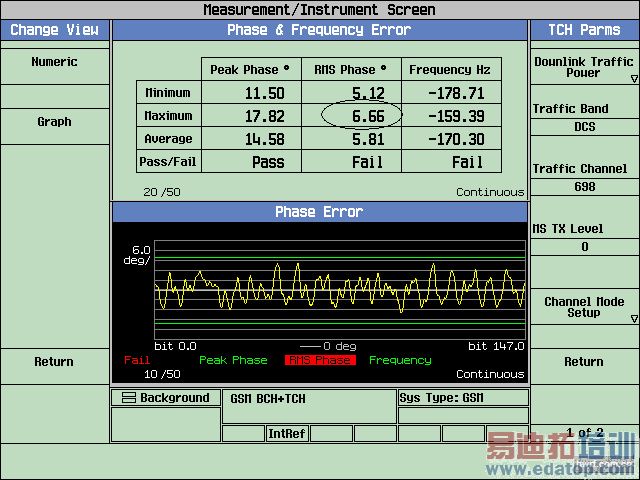The width and height of the screenshot is (640, 480).
Task: Click the highlighted RMS Phase legend
Action: [318, 360]
